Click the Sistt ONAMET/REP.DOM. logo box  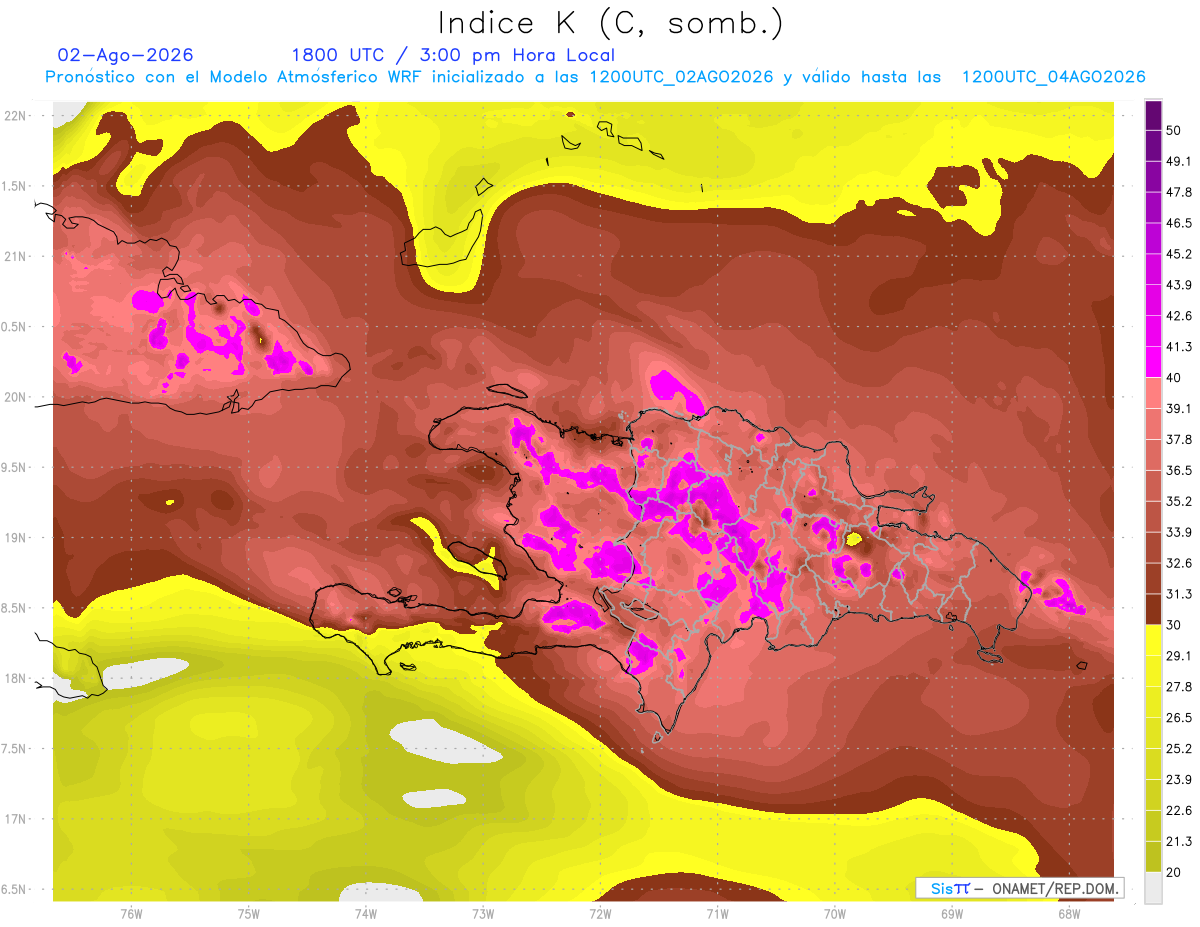pyautogui.click(x=1019, y=888)
